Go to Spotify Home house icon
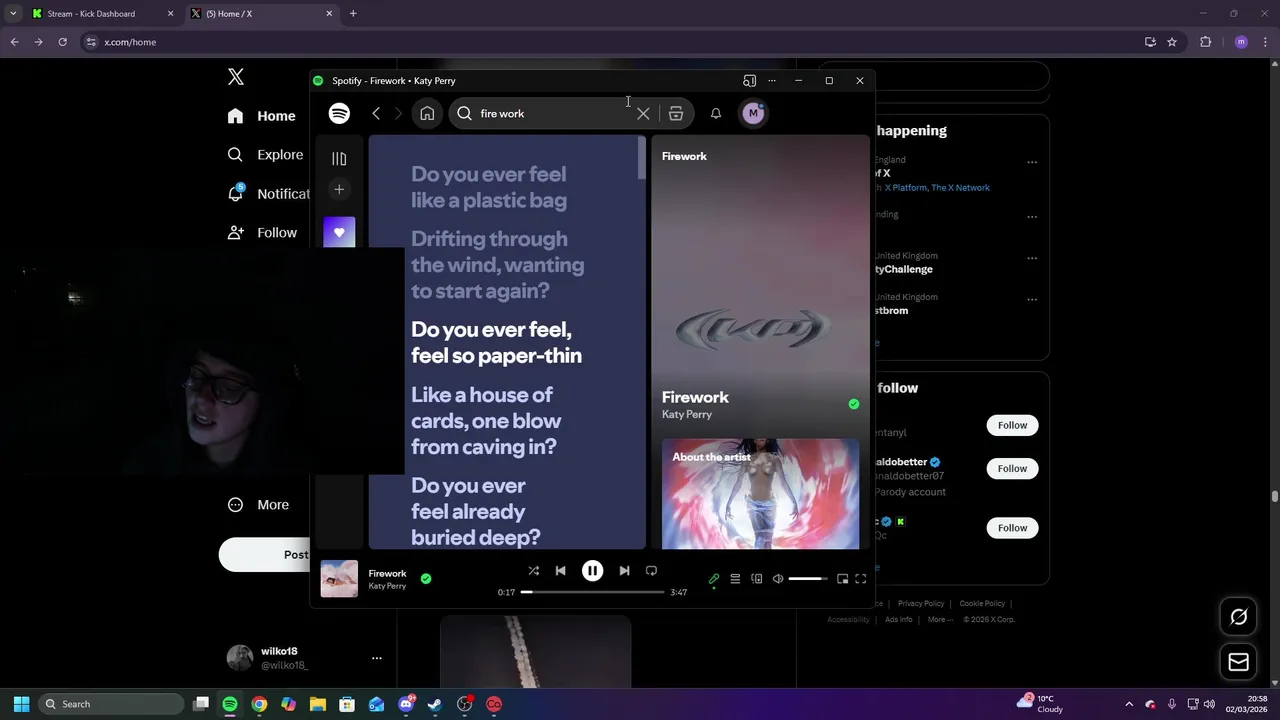Screen dimensions: 1280x720 click(427, 113)
